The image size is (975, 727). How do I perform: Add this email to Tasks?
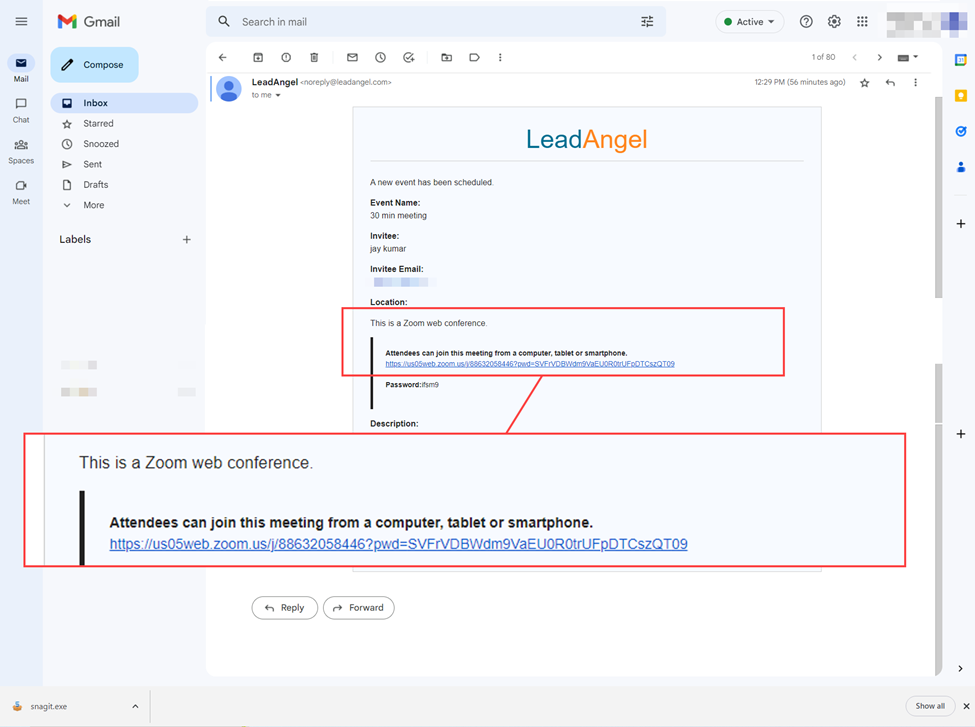coord(409,57)
